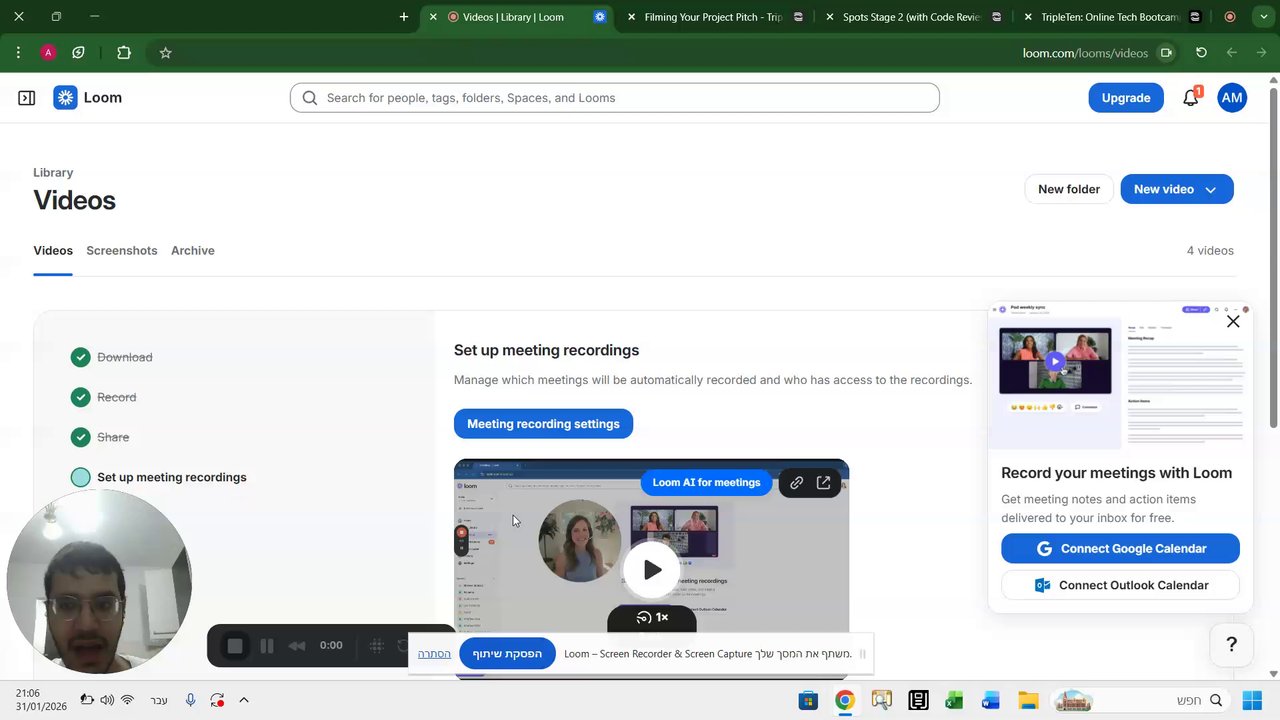Switch to the Archive tab
The width and height of the screenshot is (1280, 720).
click(193, 251)
